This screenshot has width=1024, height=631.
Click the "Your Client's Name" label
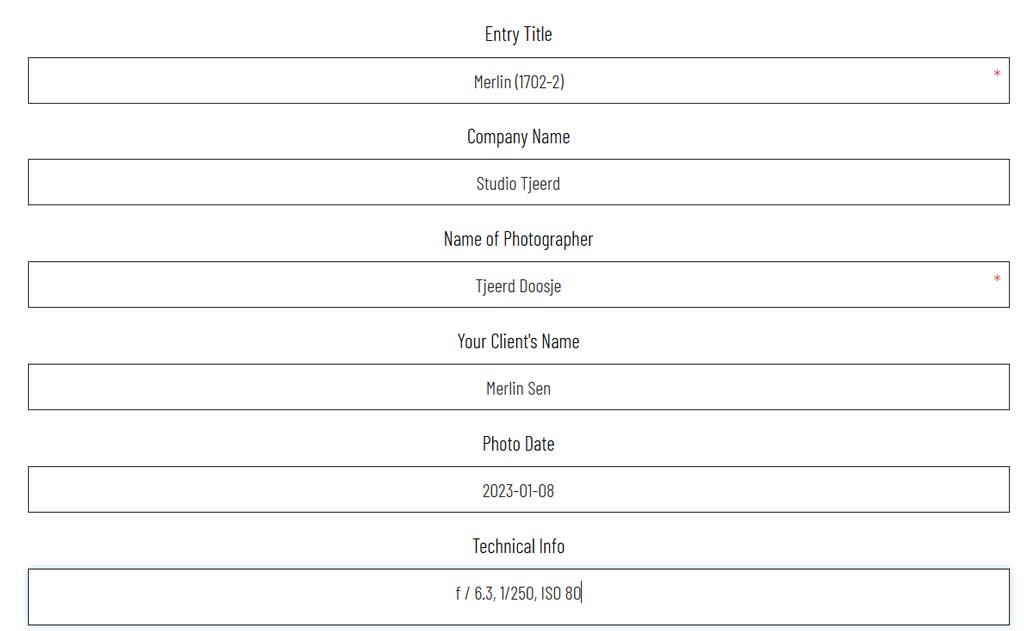518,341
